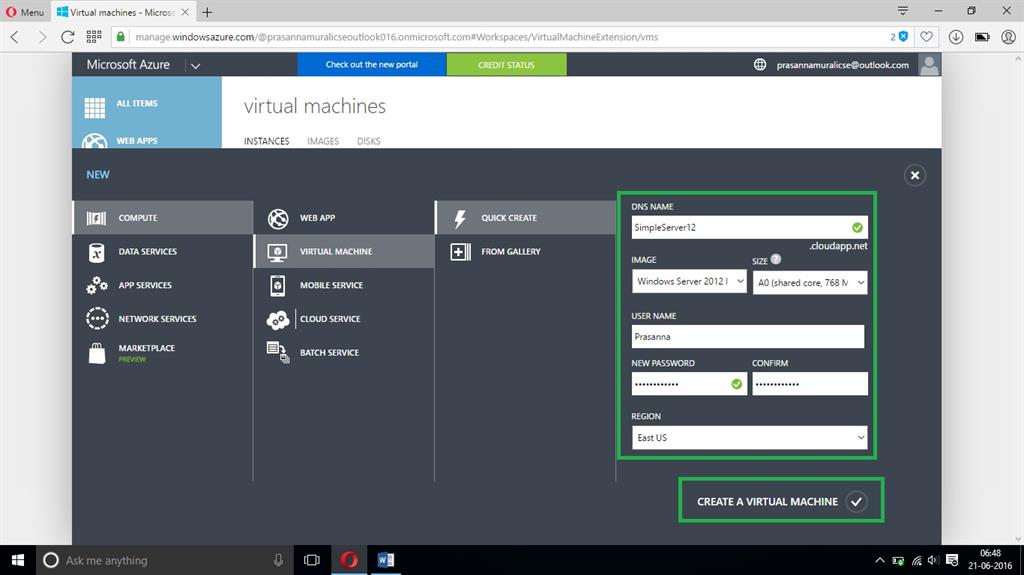Show hidden system tray icons chevron

pyautogui.click(x=880, y=560)
